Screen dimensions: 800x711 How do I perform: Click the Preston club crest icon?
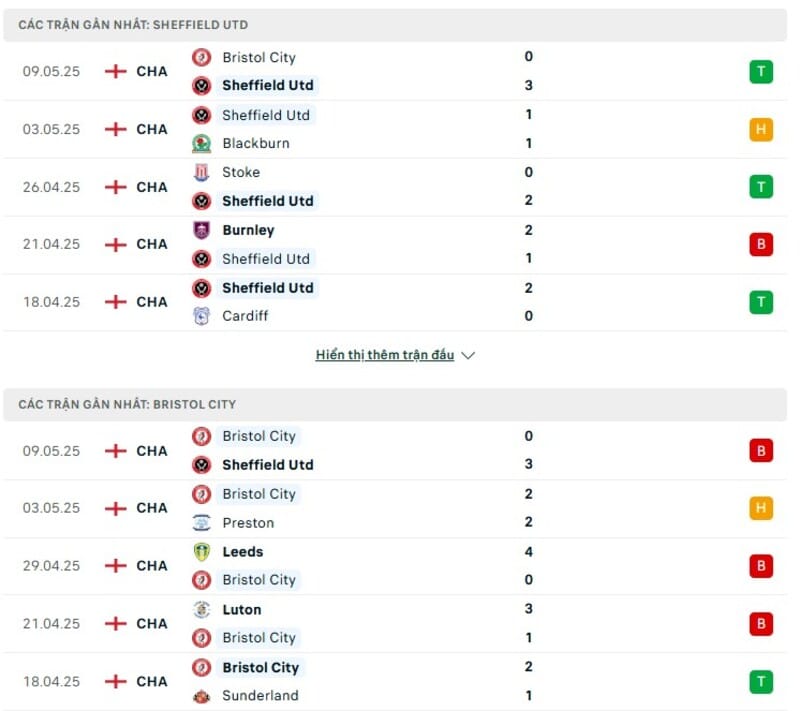[x=202, y=523]
